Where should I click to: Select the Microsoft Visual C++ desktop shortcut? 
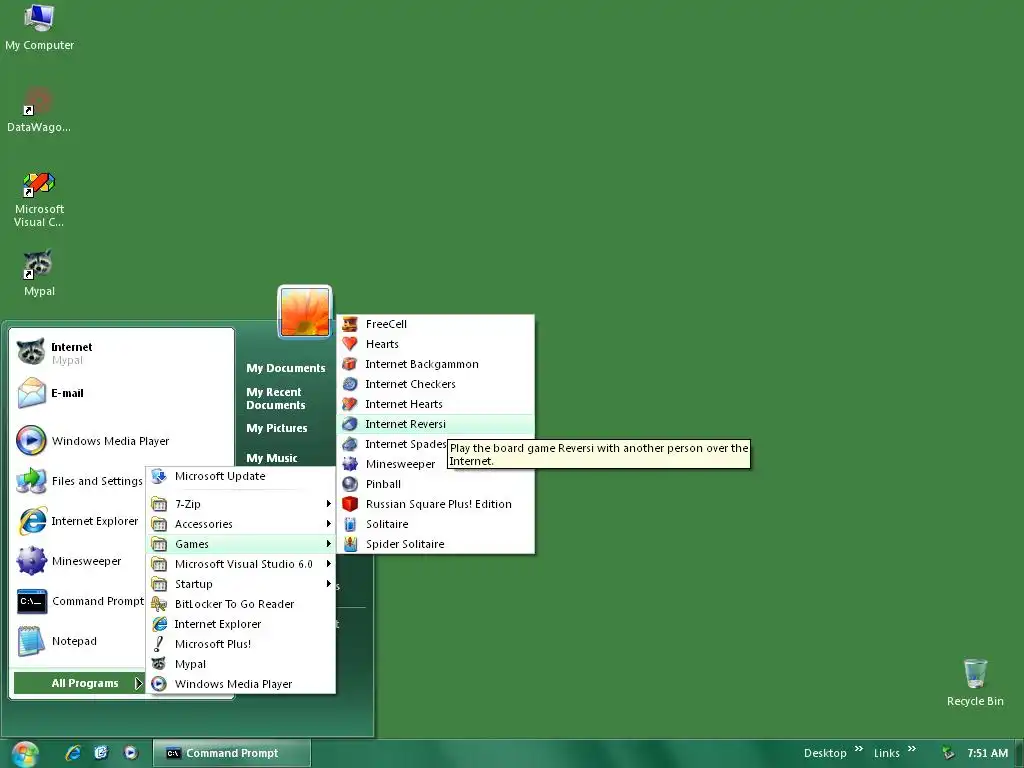[x=39, y=199]
